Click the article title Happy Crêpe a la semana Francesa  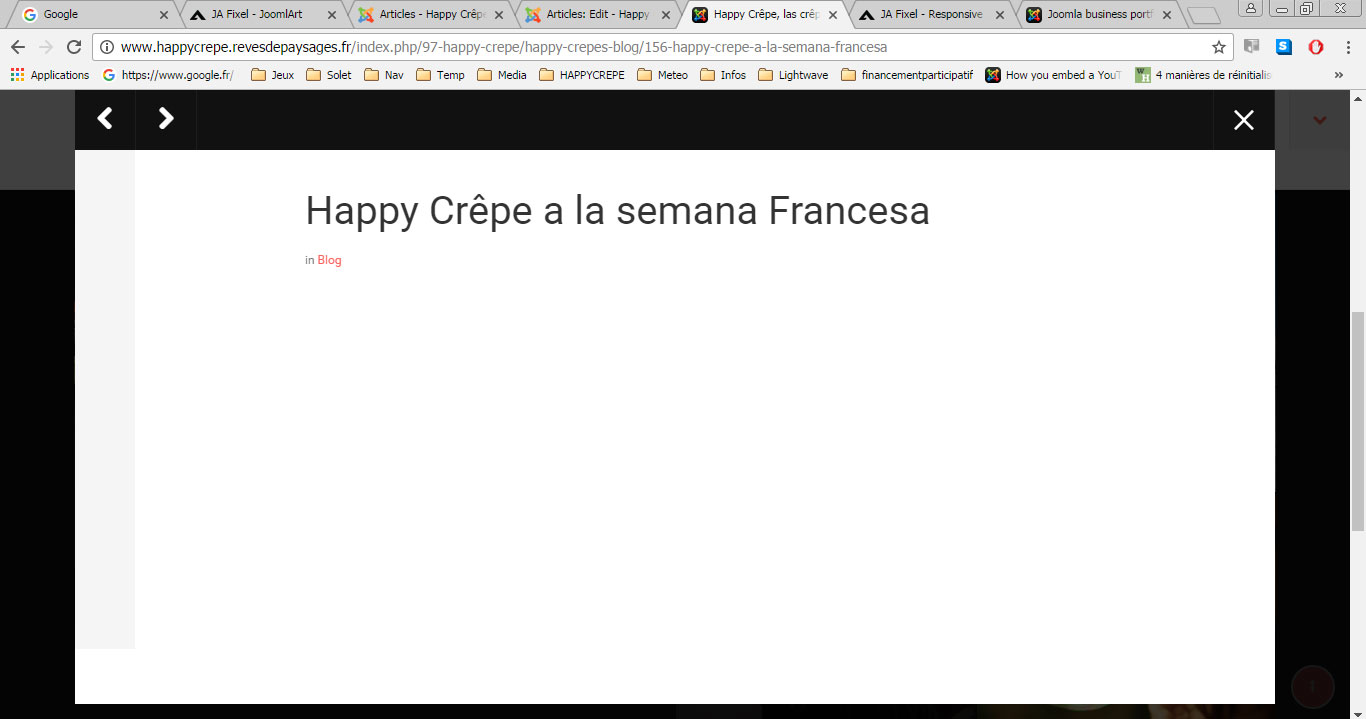617,211
